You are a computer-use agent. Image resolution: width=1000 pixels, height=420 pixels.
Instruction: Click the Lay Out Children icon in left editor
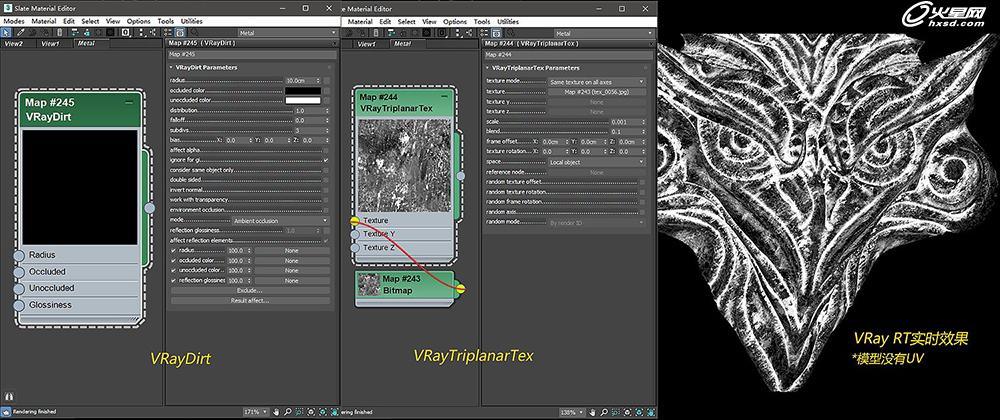(x=154, y=32)
